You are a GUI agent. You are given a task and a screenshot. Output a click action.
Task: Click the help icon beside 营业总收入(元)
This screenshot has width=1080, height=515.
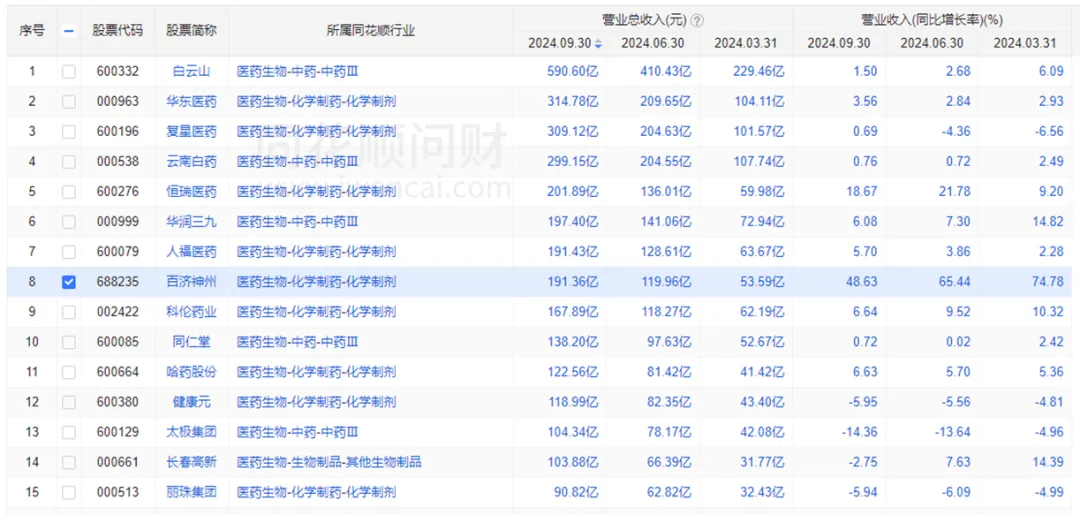point(697,20)
